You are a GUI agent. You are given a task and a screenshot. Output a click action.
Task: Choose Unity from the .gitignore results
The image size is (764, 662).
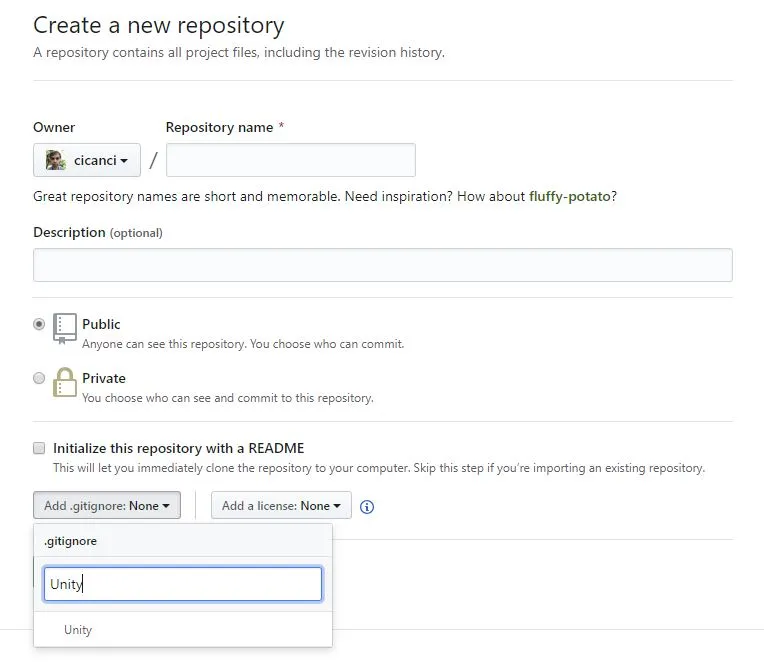tap(183, 629)
